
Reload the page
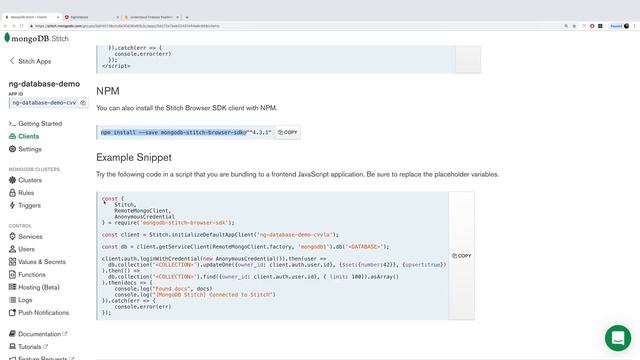click(22, 26)
